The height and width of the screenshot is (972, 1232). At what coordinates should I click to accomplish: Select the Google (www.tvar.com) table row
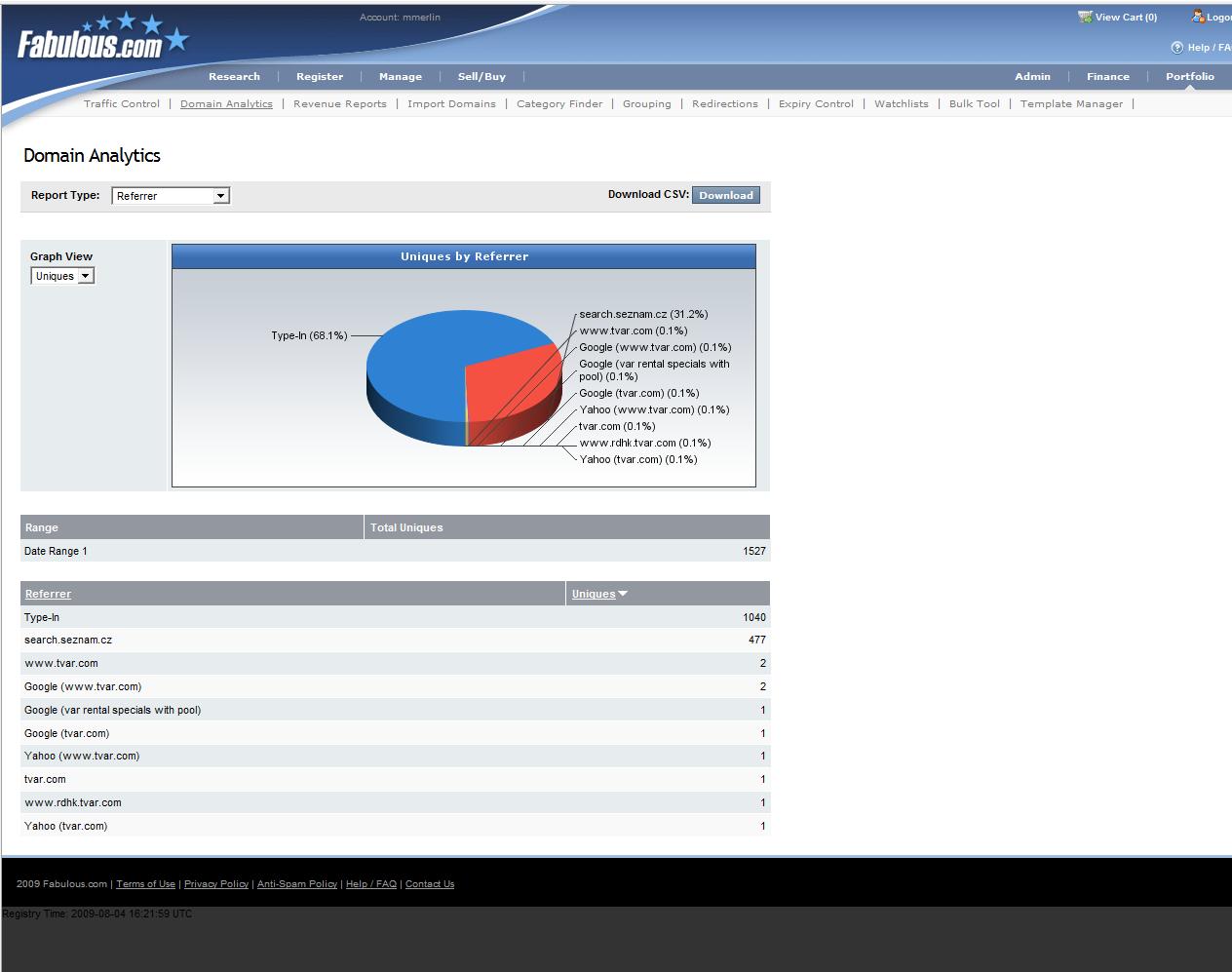click(395, 686)
